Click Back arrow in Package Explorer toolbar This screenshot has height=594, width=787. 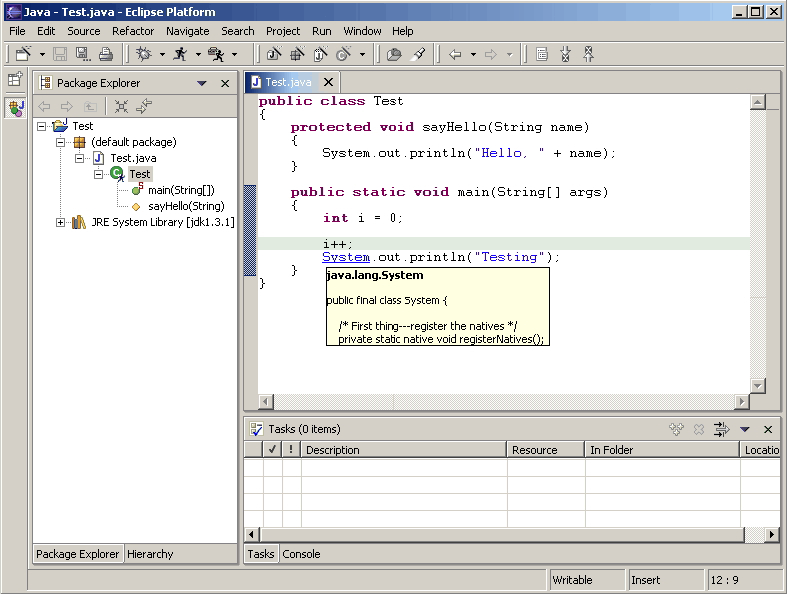[x=44, y=106]
